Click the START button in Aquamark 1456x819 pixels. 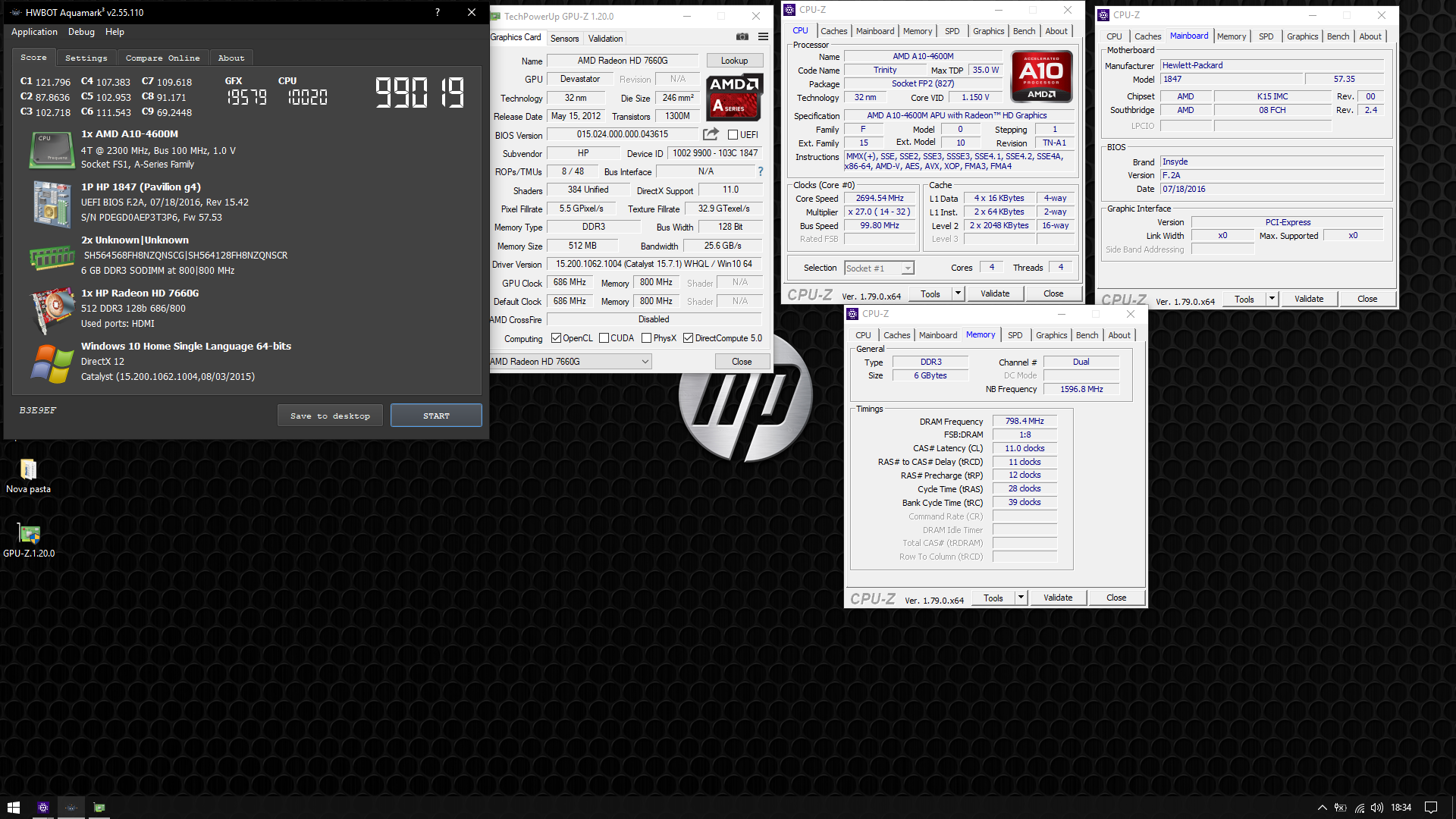436,416
